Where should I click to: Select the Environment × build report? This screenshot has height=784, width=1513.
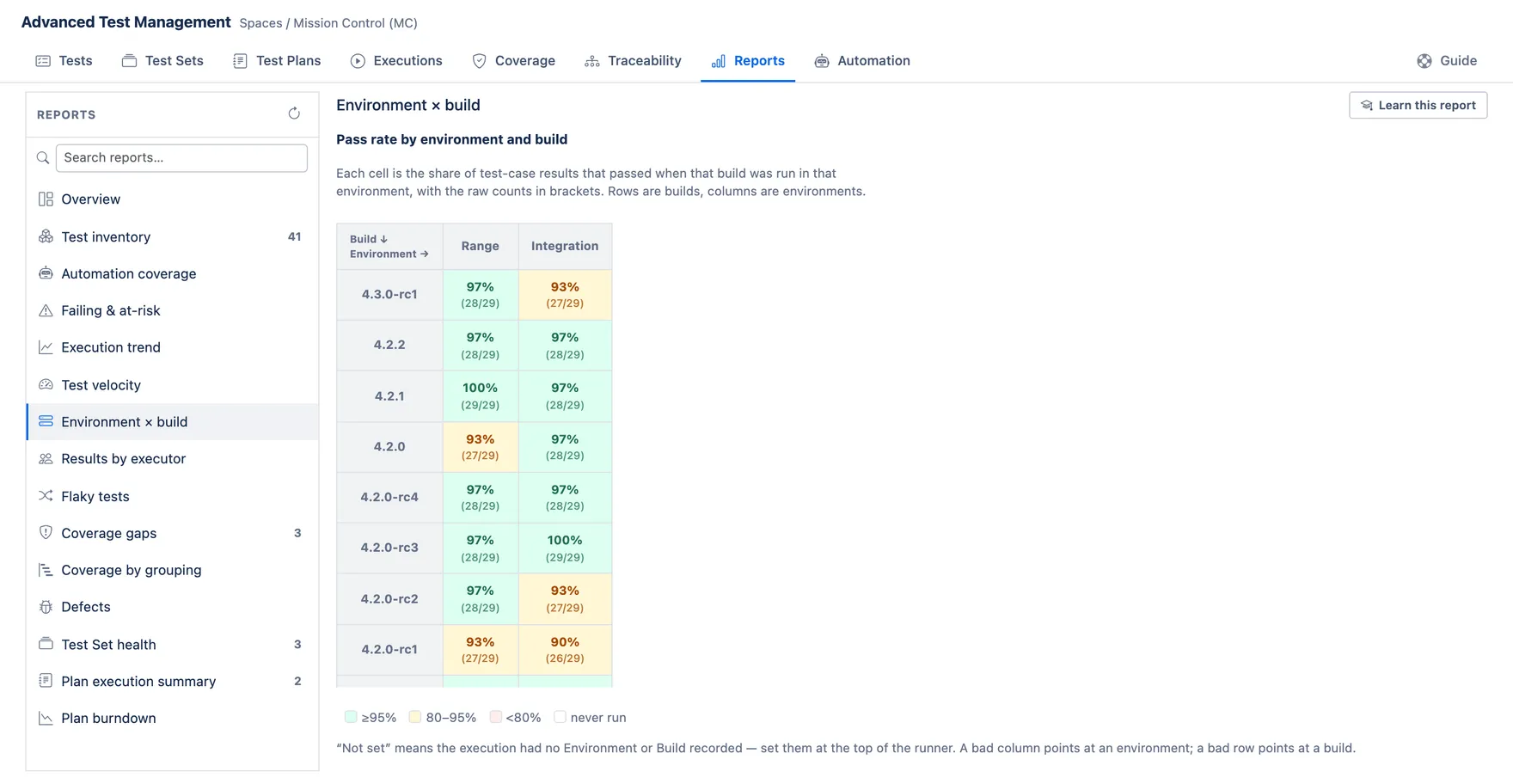tap(173, 422)
